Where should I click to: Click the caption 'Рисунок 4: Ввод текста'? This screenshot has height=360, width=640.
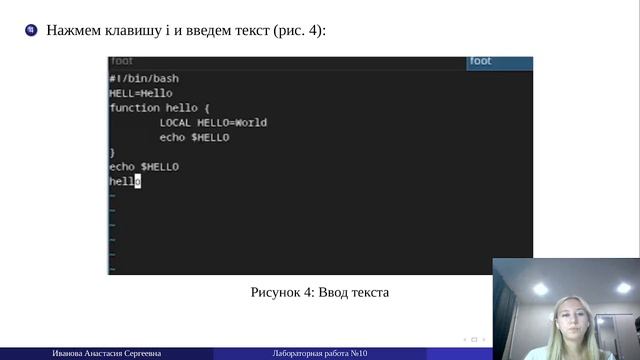(x=320, y=292)
